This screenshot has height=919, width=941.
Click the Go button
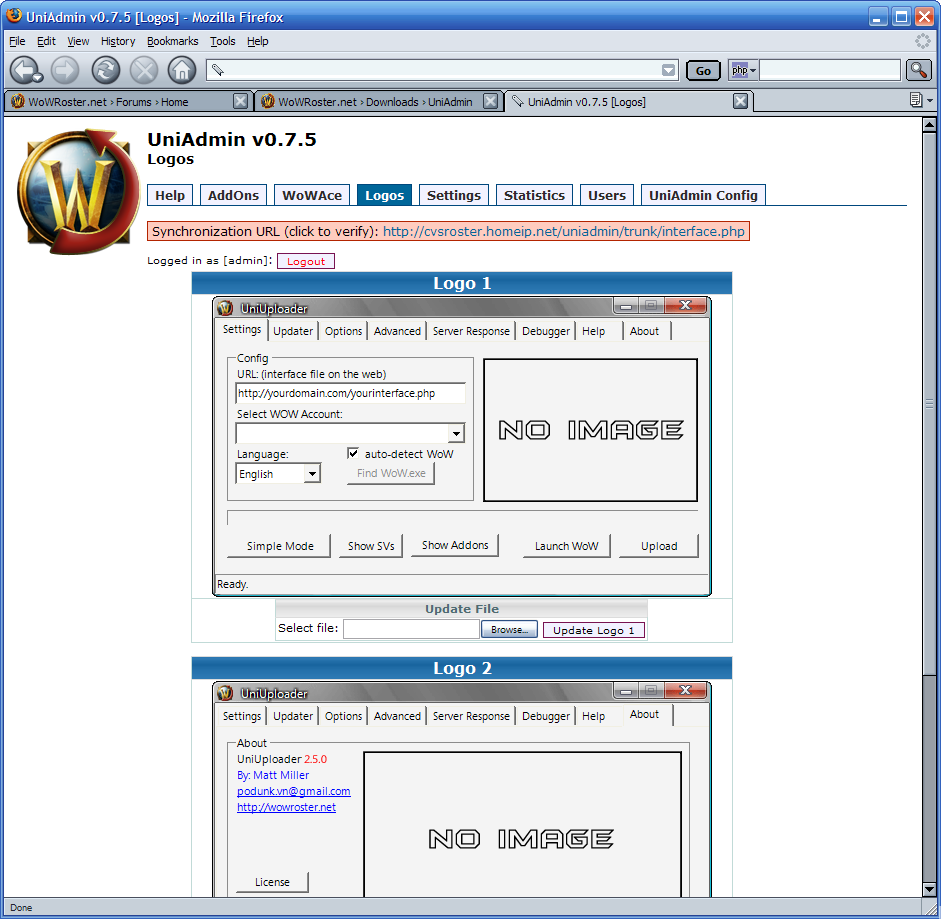(x=703, y=71)
